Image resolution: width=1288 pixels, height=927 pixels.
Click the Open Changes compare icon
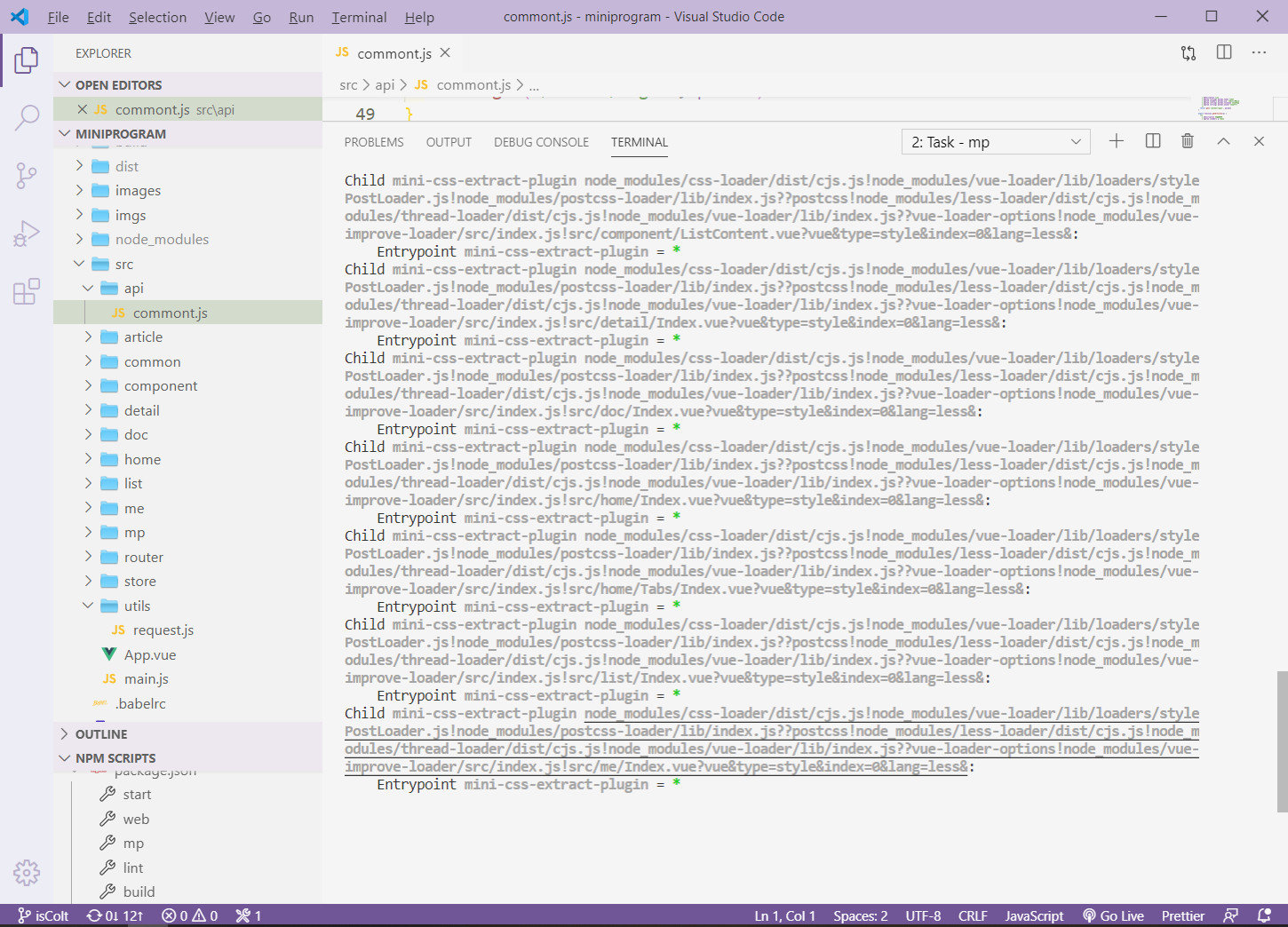tap(1189, 53)
